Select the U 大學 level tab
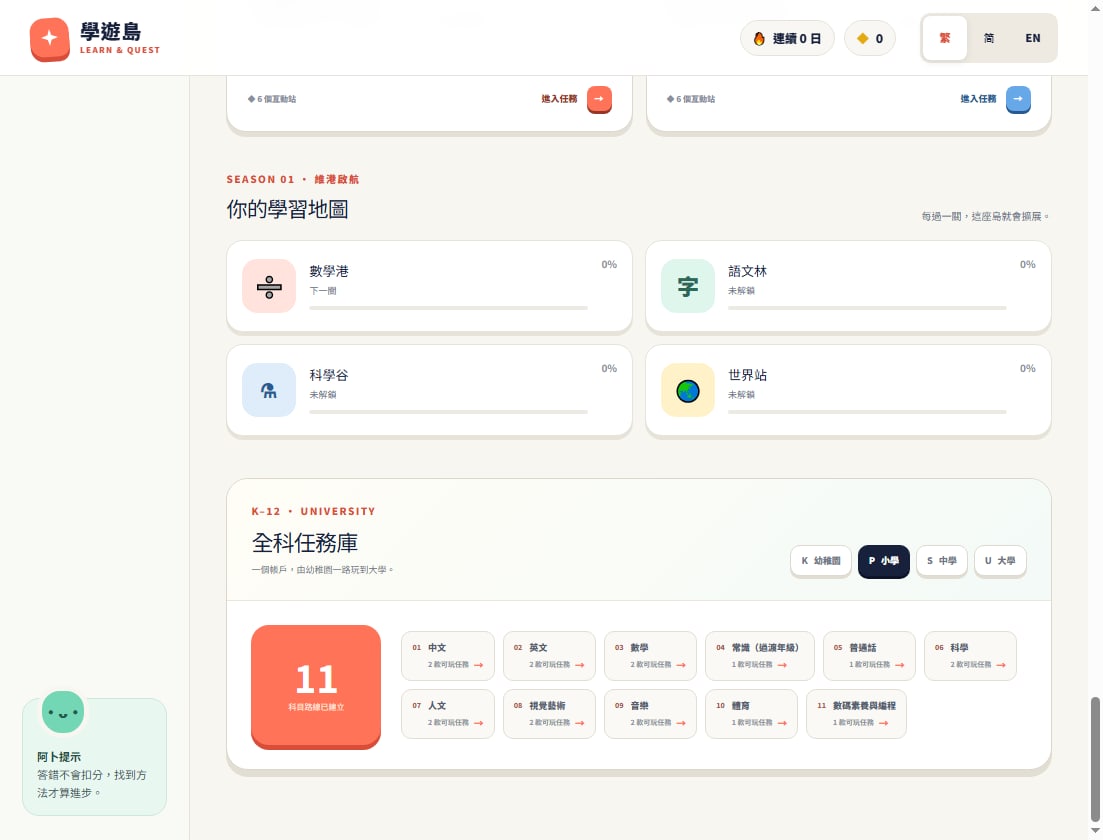This screenshot has height=840, width=1103. (x=1000, y=561)
